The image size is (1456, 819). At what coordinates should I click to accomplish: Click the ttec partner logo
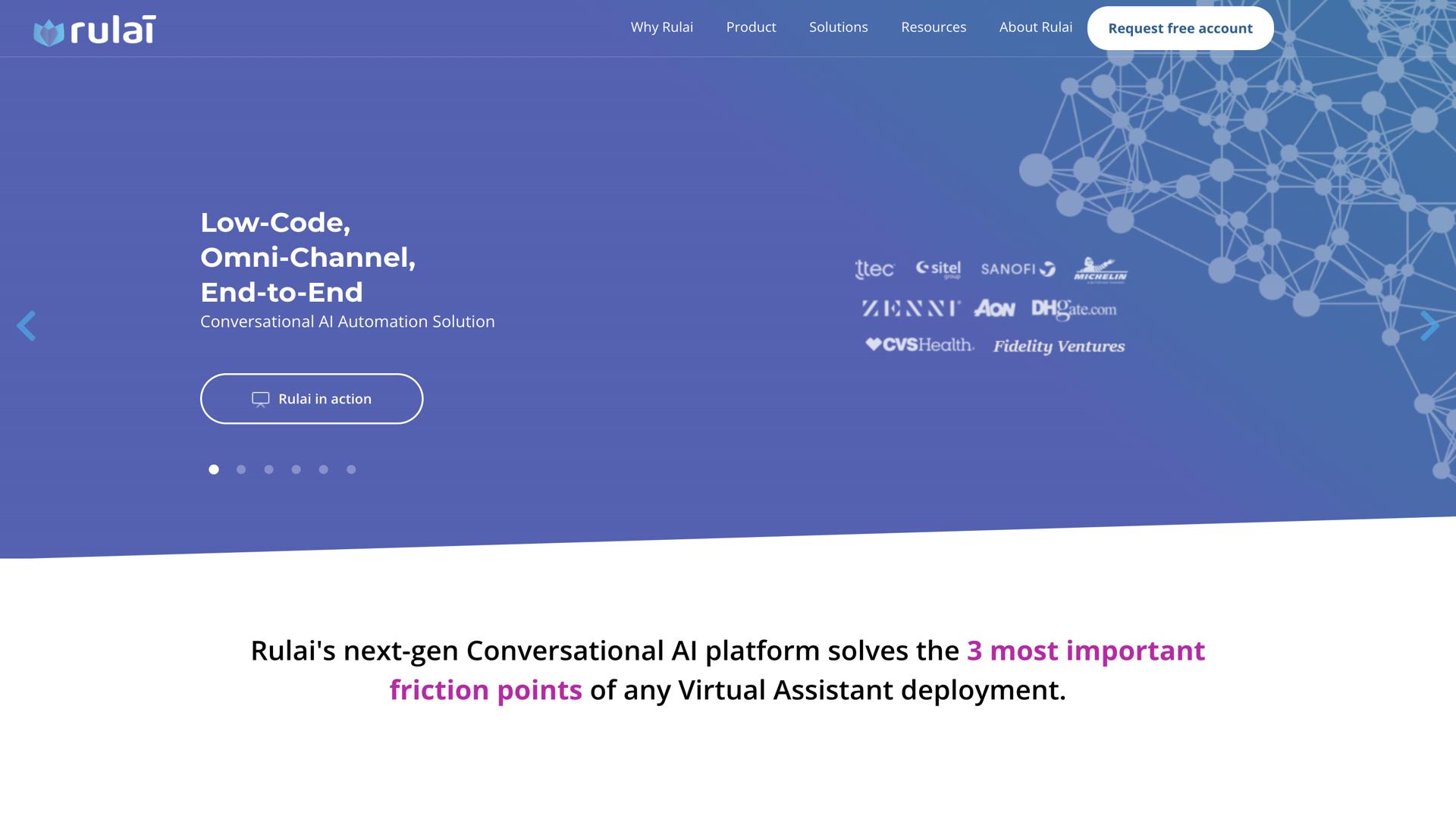coord(874,269)
